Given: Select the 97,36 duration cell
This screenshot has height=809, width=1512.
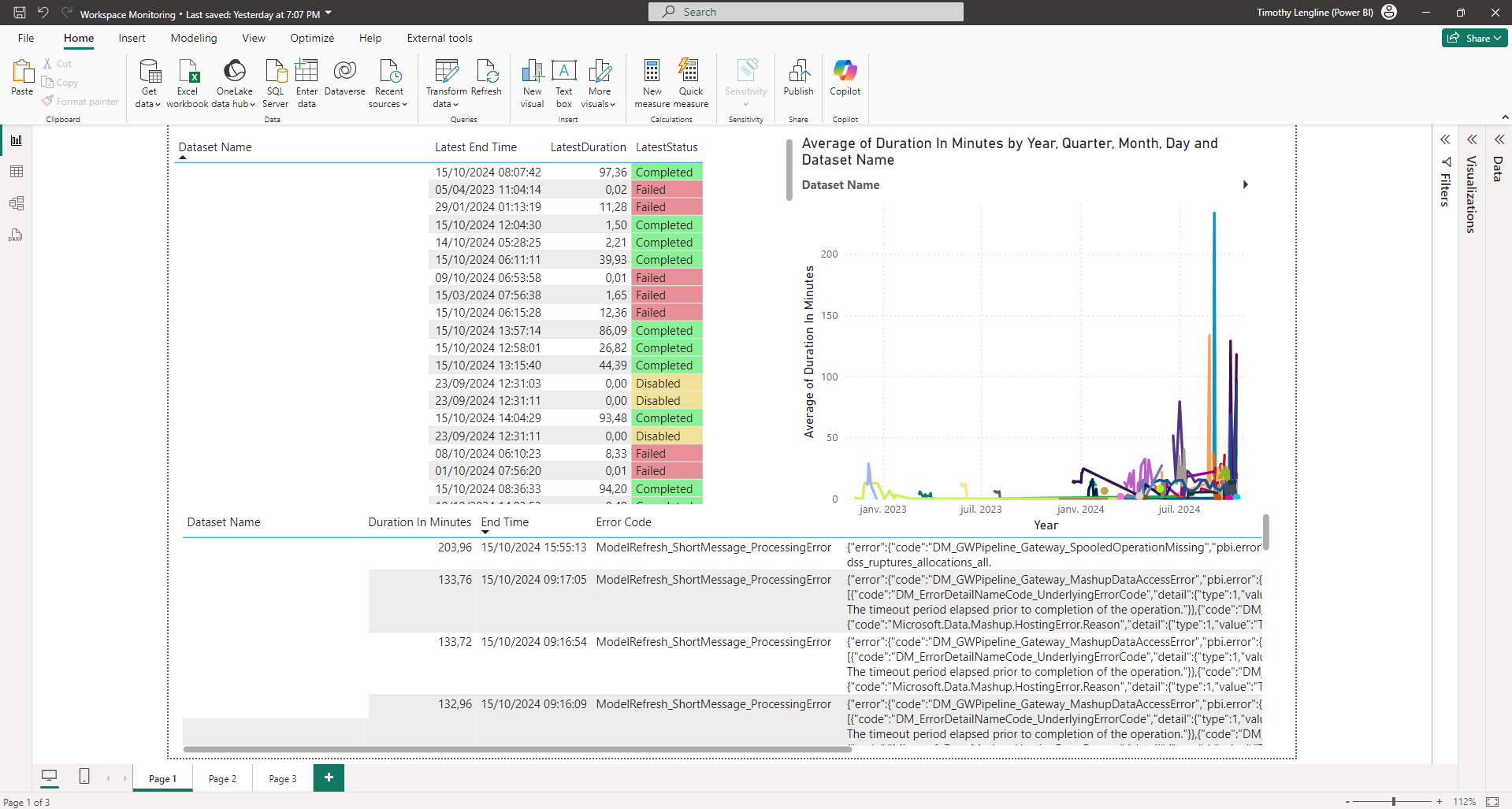Looking at the screenshot, I should click(x=612, y=173).
